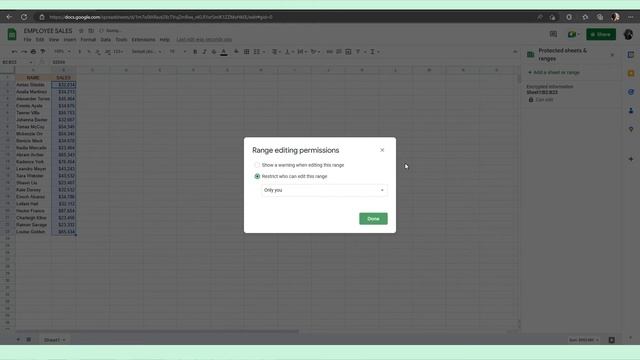Open the fill color picker
This screenshot has width=640, height=360.
click(x=236, y=52)
